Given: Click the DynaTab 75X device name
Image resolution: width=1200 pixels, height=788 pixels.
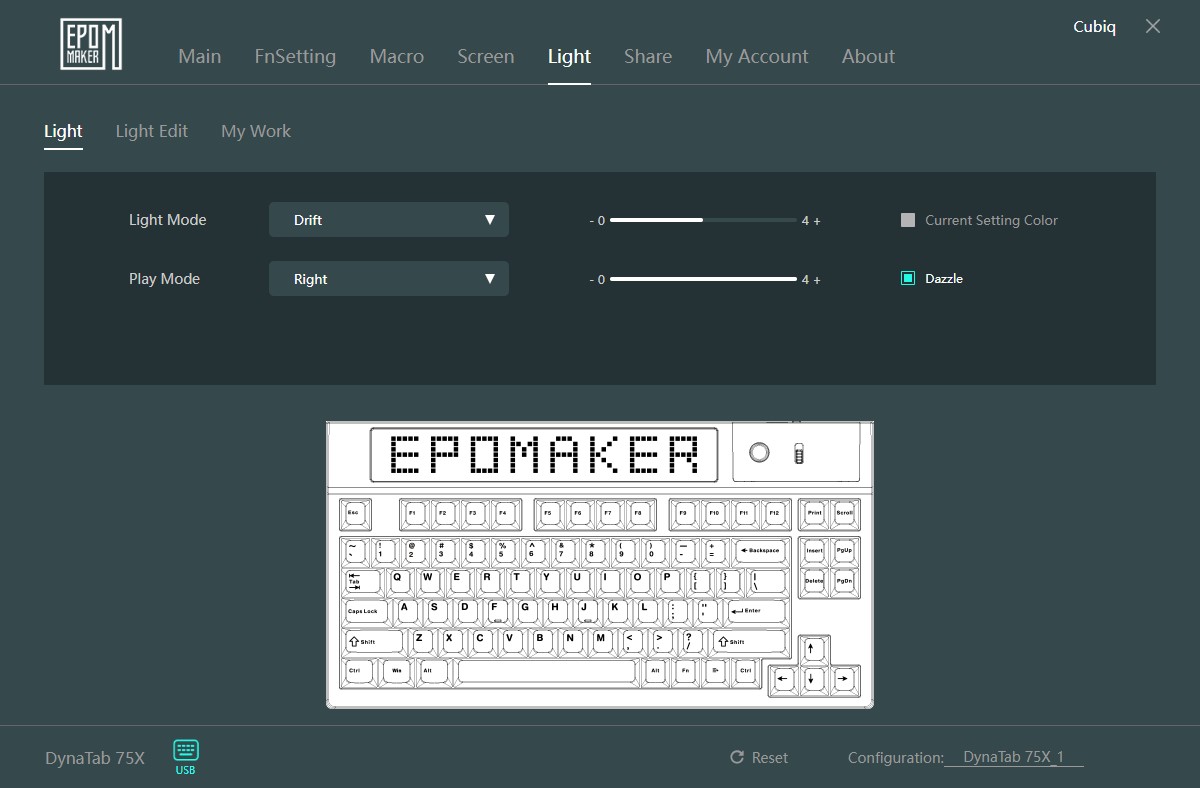Looking at the screenshot, I should [x=95, y=758].
